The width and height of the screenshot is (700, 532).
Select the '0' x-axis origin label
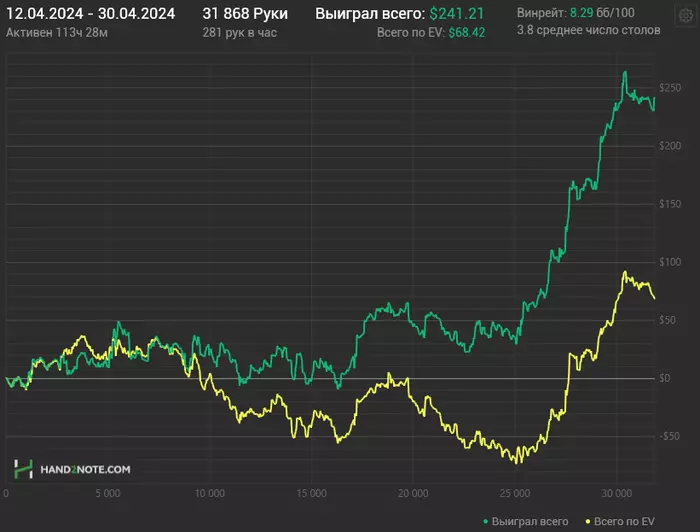click(x=6, y=493)
